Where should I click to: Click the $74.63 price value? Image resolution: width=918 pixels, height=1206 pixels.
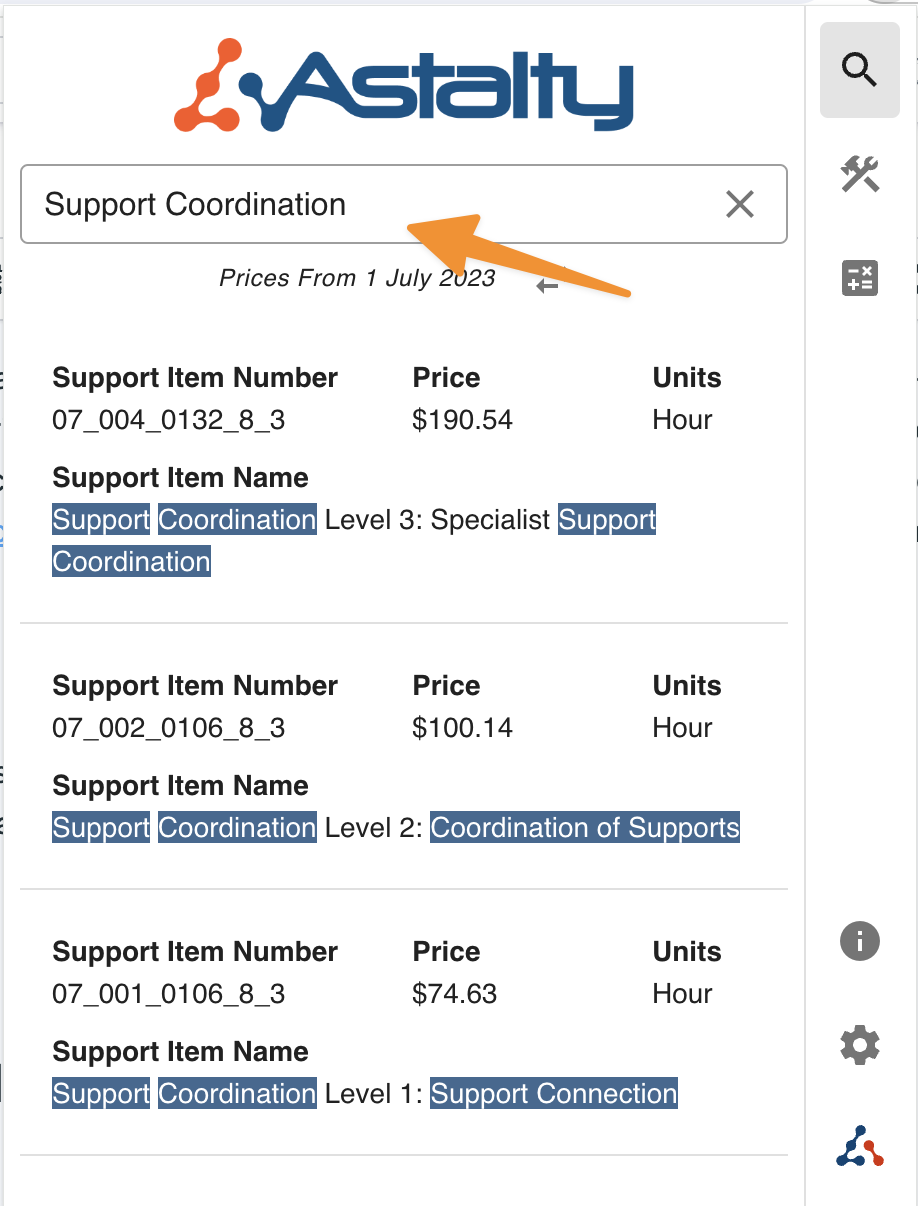(x=454, y=994)
